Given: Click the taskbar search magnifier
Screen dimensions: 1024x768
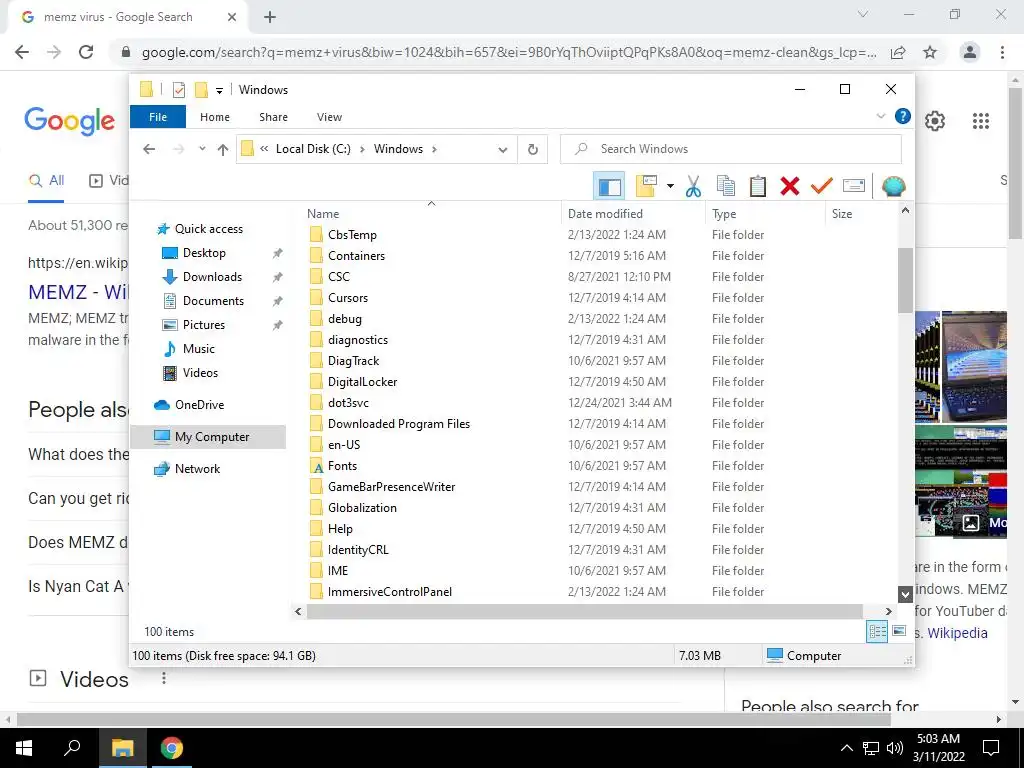Looking at the screenshot, I should coord(72,748).
